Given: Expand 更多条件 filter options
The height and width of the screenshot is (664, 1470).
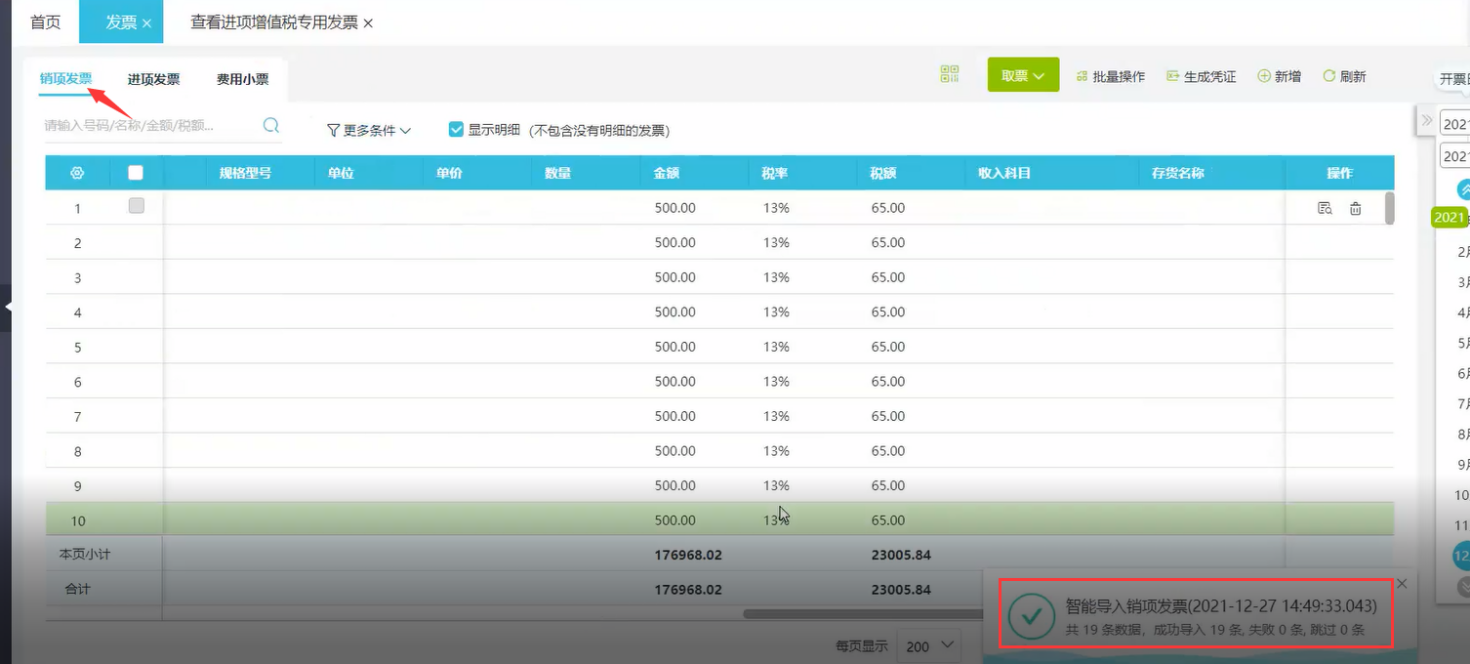Looking at the screenshot, I should click(369, 130).
